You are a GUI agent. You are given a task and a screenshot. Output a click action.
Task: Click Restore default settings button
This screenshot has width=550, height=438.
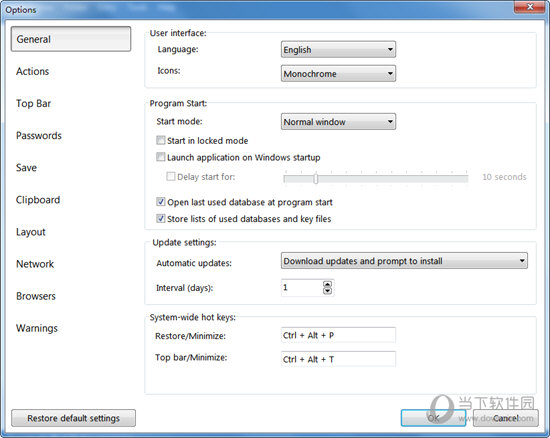73,418
